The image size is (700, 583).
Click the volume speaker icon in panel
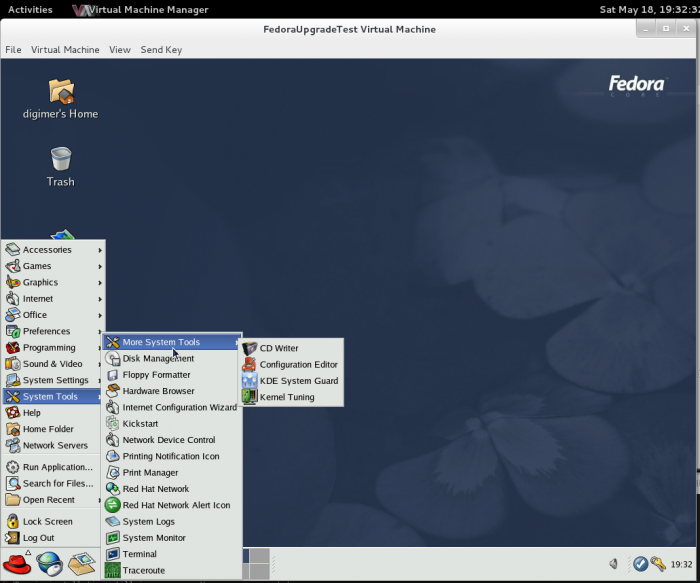pyautogui.click(x=614, y=564)
